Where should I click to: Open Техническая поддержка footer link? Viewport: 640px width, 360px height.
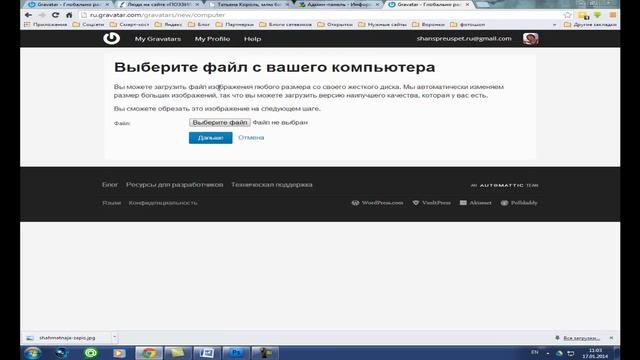click(271, 184)
